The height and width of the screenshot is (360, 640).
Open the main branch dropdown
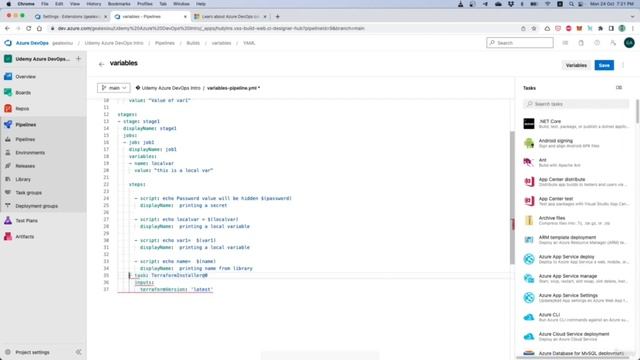tap(114, 88)
